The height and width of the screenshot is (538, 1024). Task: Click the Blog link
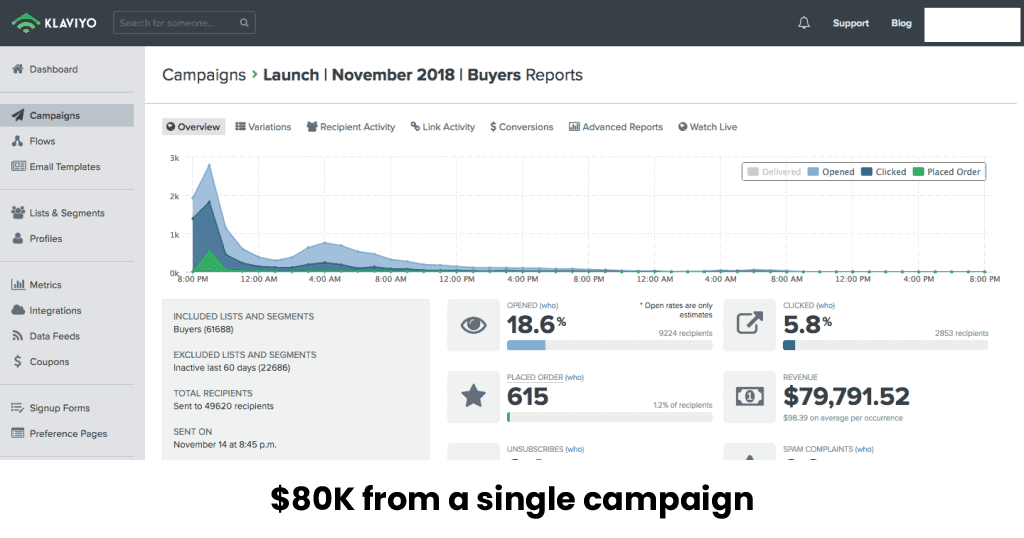coord(901,23)
